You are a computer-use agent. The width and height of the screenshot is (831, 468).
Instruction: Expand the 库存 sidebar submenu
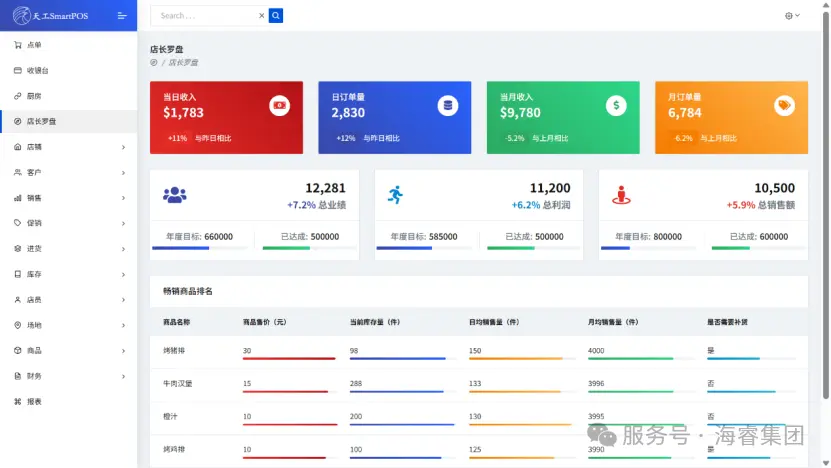[68, 274]
